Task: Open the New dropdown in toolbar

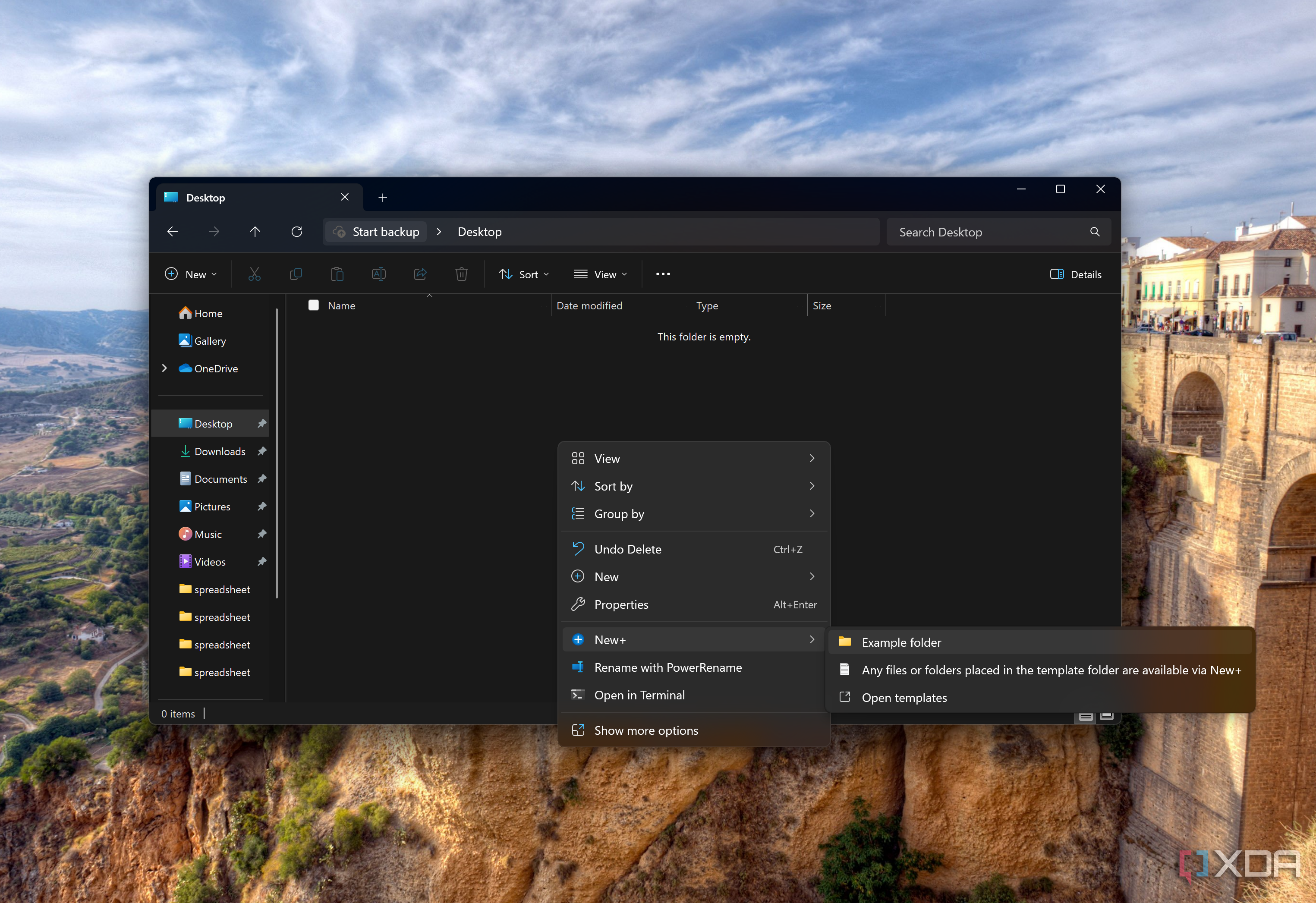Action: click(192, 274)
